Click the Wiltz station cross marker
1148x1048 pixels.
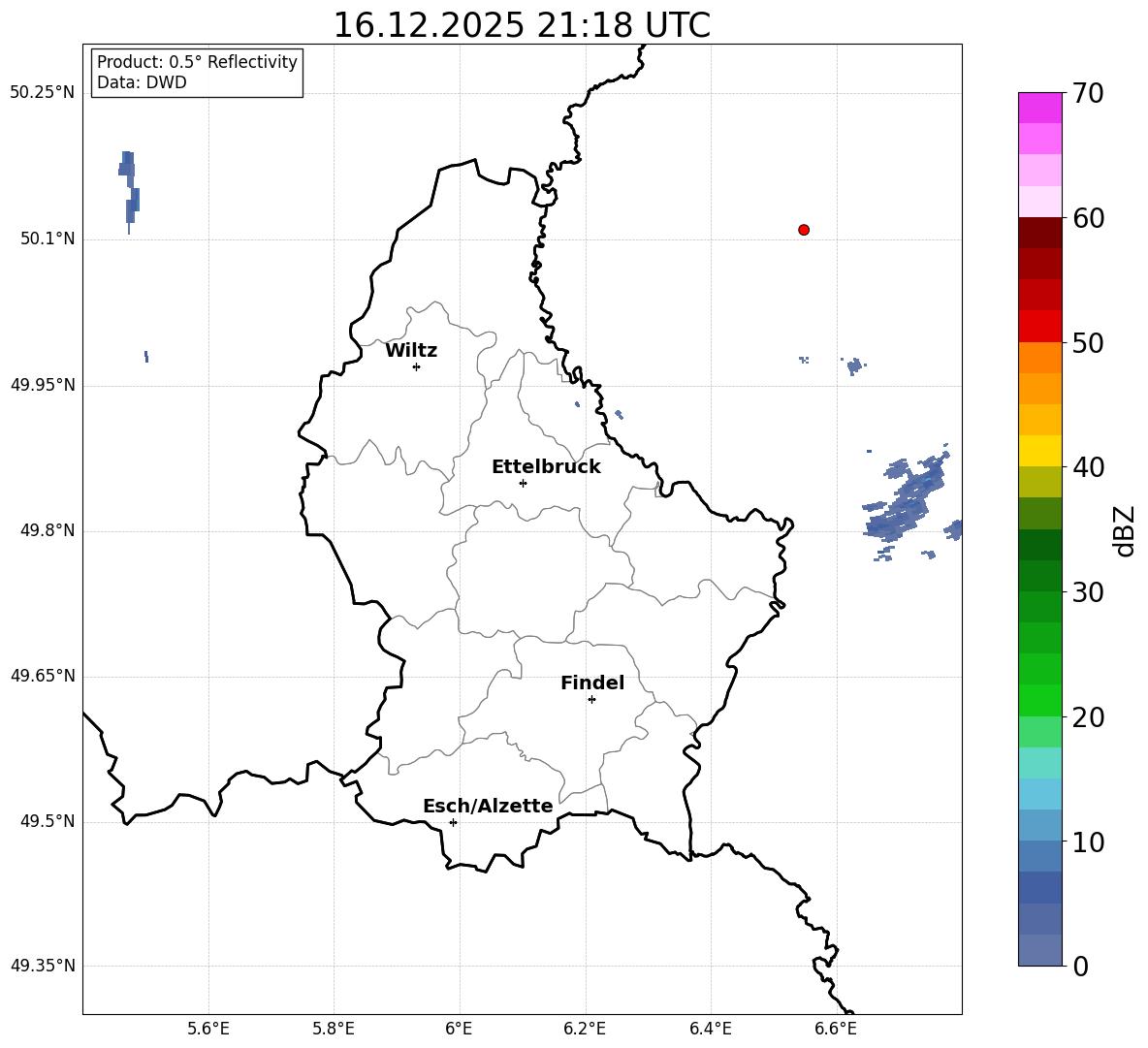tap(417, 366)
